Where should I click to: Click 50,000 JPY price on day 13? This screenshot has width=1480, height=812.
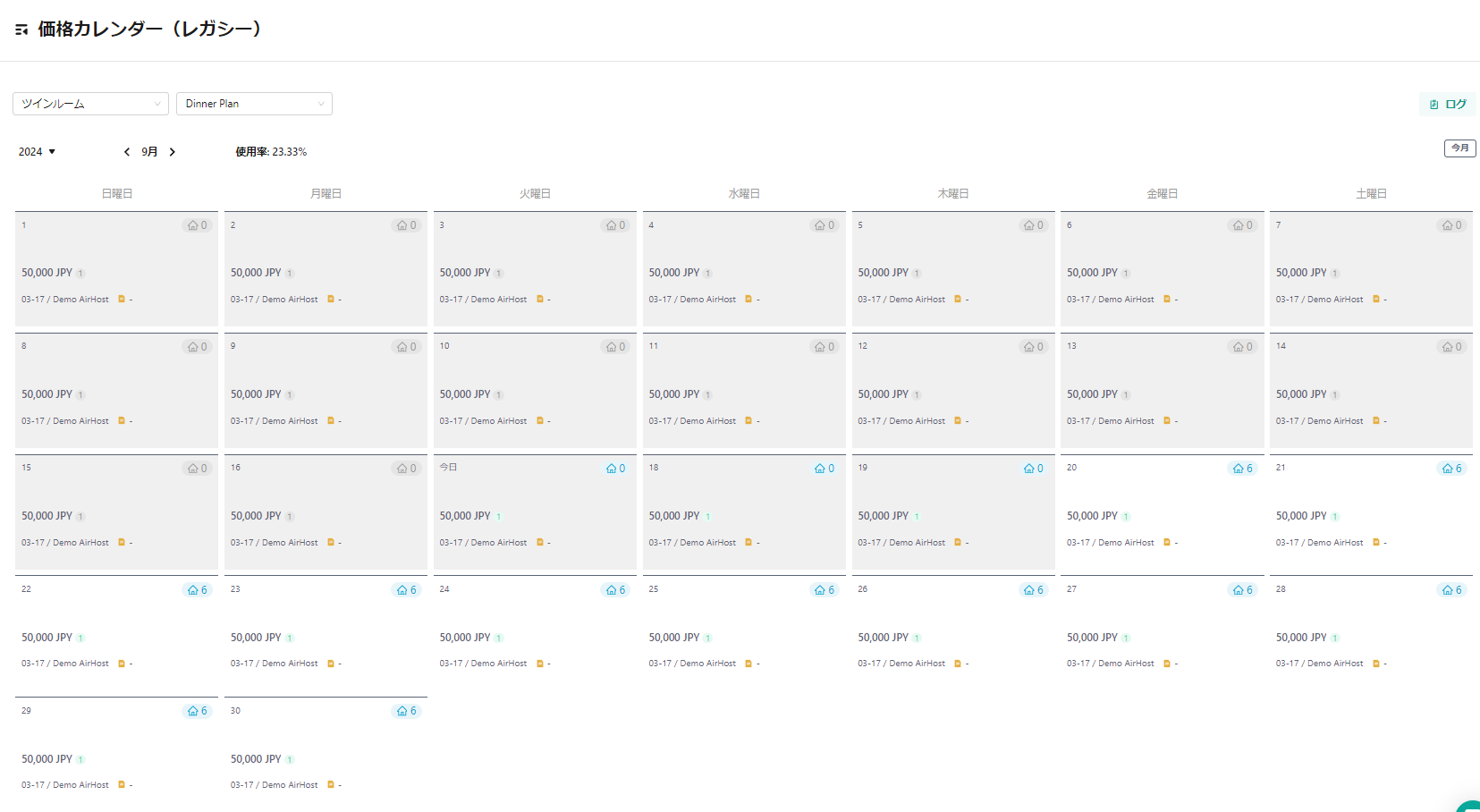click(x=1093, y=394)
